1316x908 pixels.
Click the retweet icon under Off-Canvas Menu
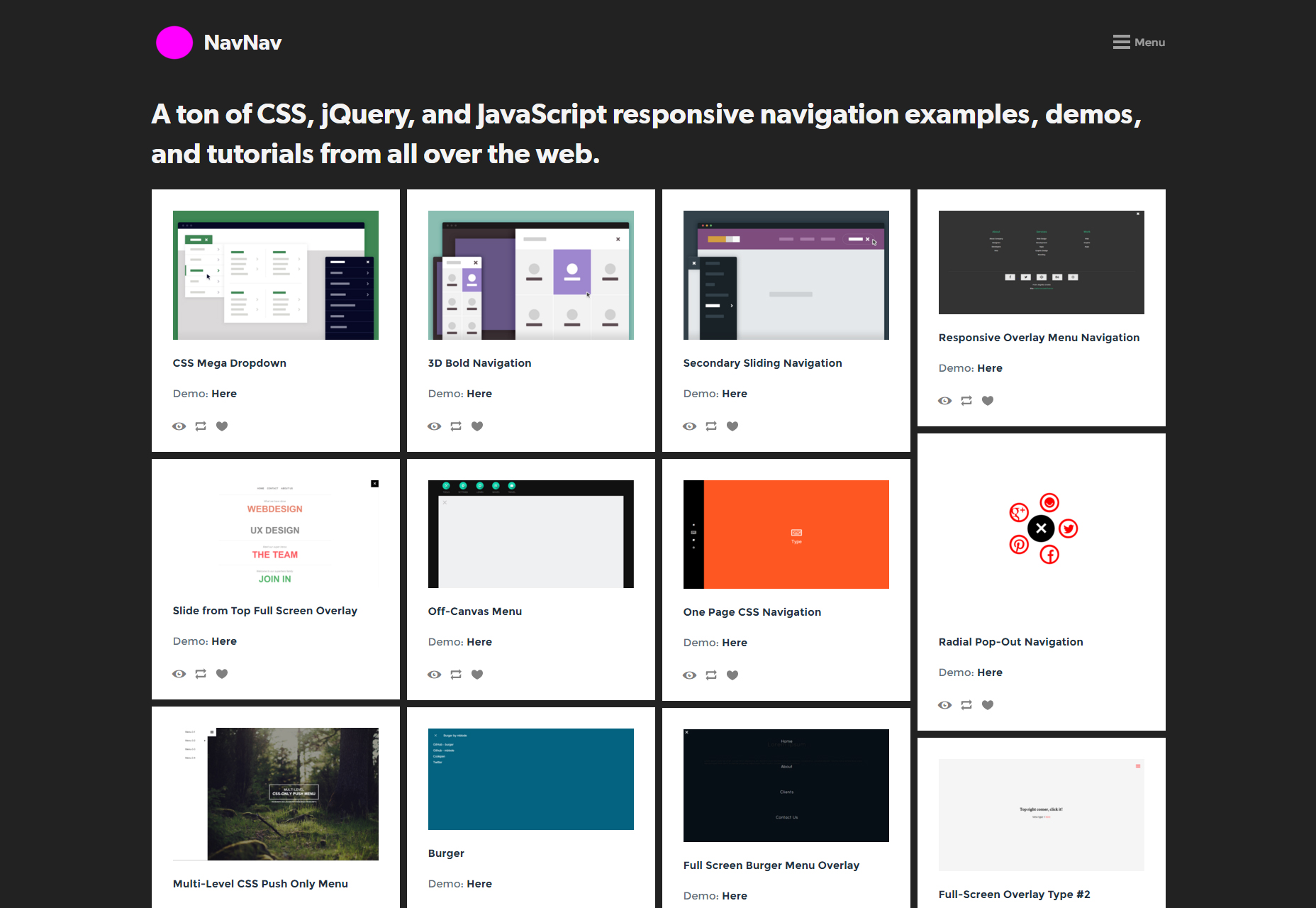click(x=456, y=675)
